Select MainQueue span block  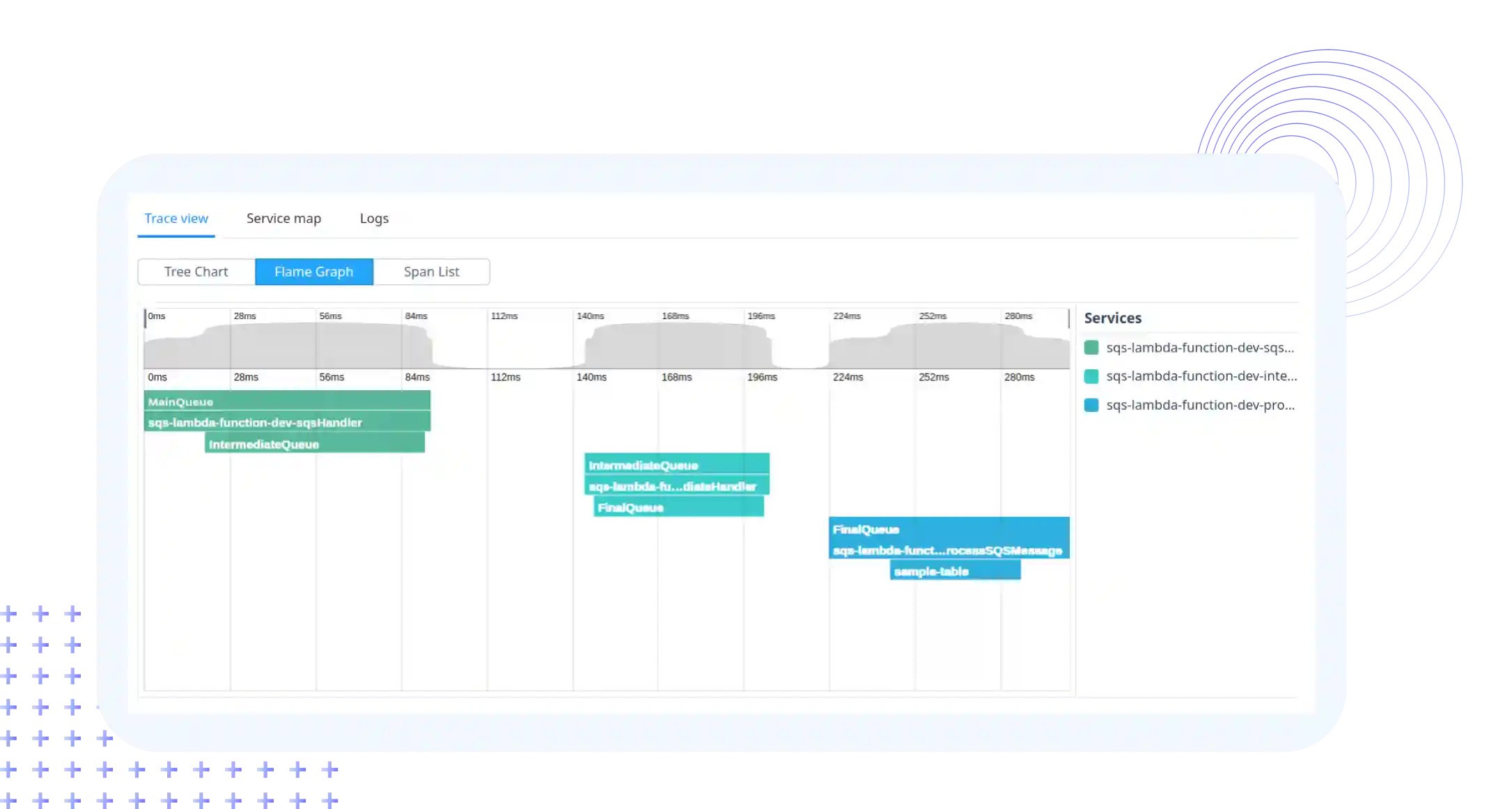click(x=287, y=401)
